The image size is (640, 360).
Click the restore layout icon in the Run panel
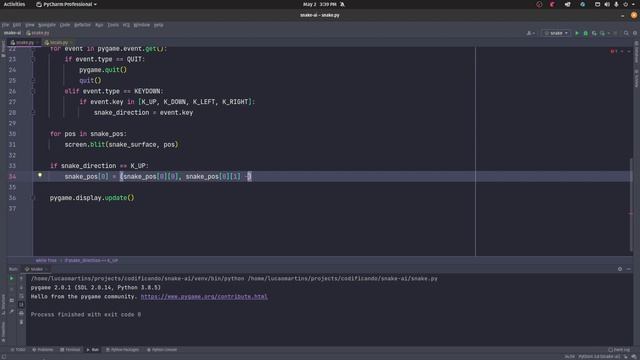11,300
